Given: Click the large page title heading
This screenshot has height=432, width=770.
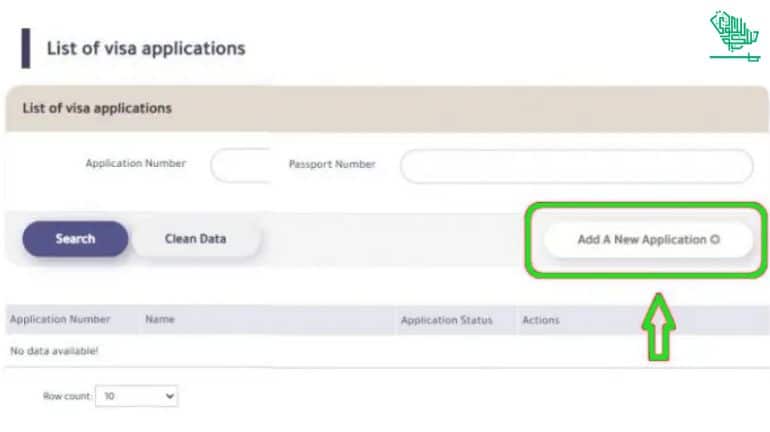Looking at the screenshot, I should (146, 48).
